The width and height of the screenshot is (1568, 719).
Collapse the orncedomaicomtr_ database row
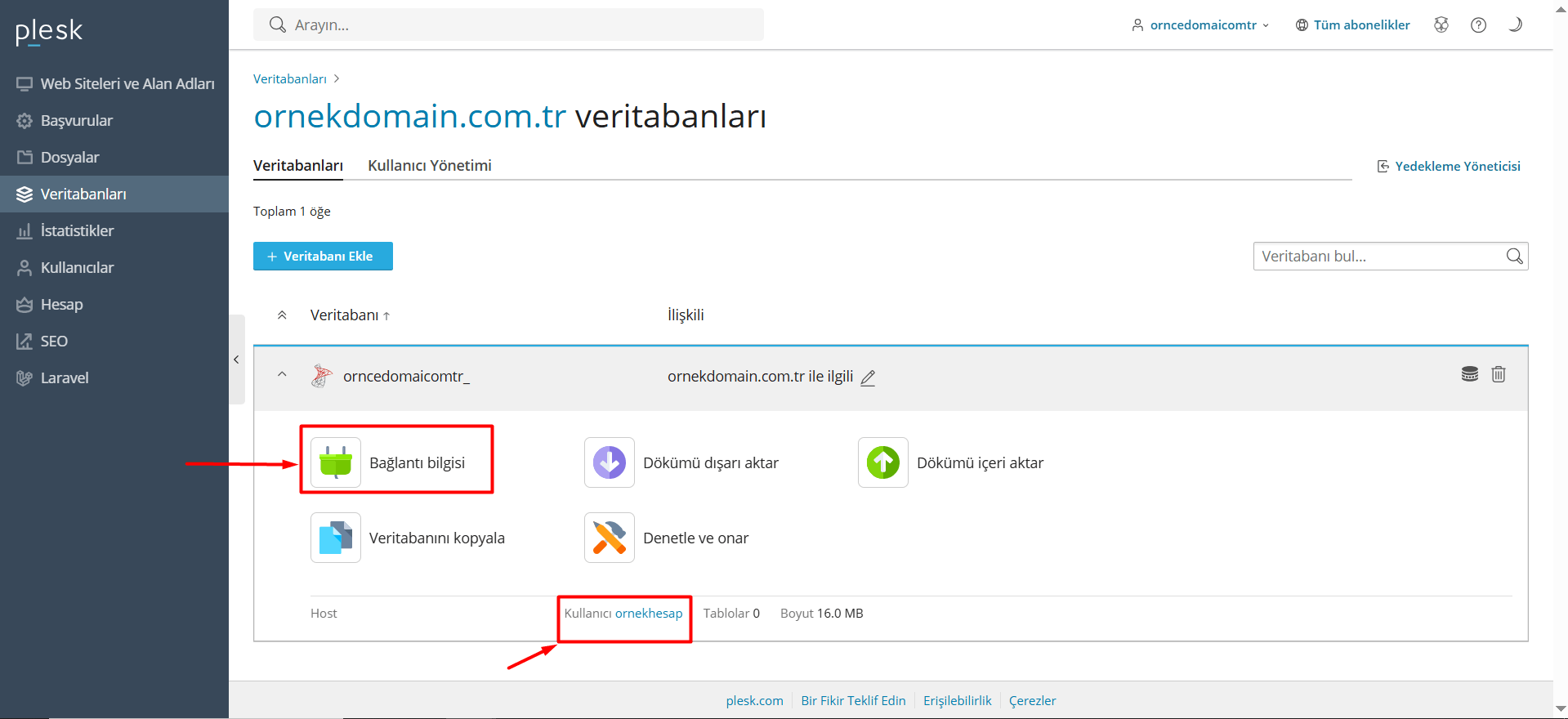coord(282,375)
